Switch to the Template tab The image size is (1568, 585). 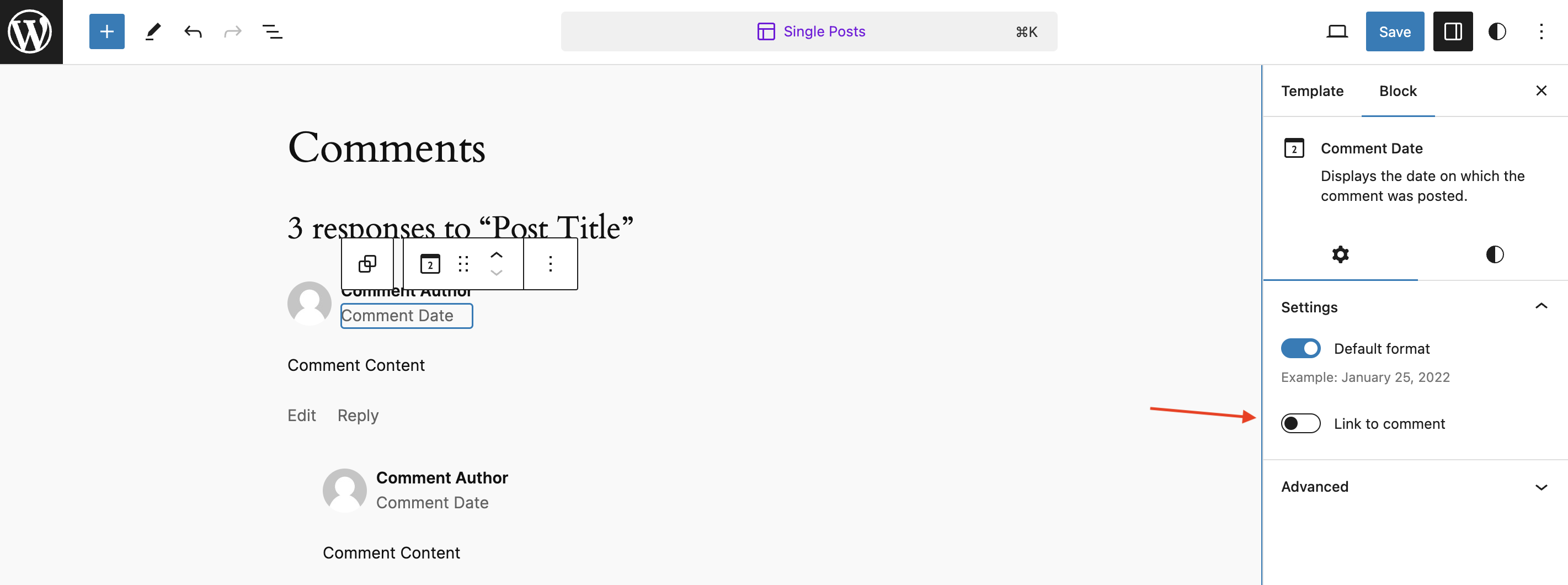1312,91
